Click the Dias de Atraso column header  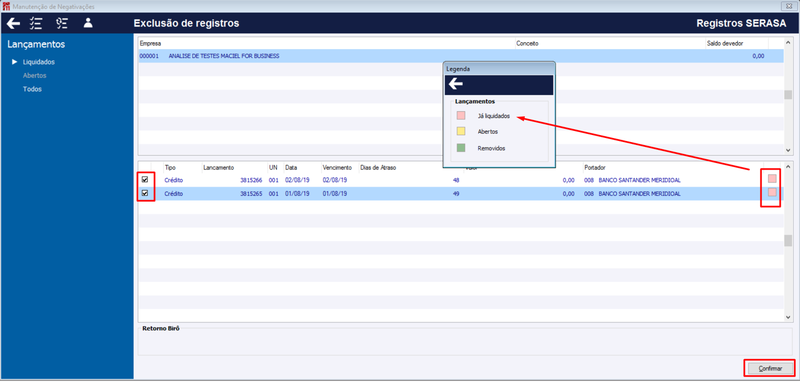click(x=378, y=167)
